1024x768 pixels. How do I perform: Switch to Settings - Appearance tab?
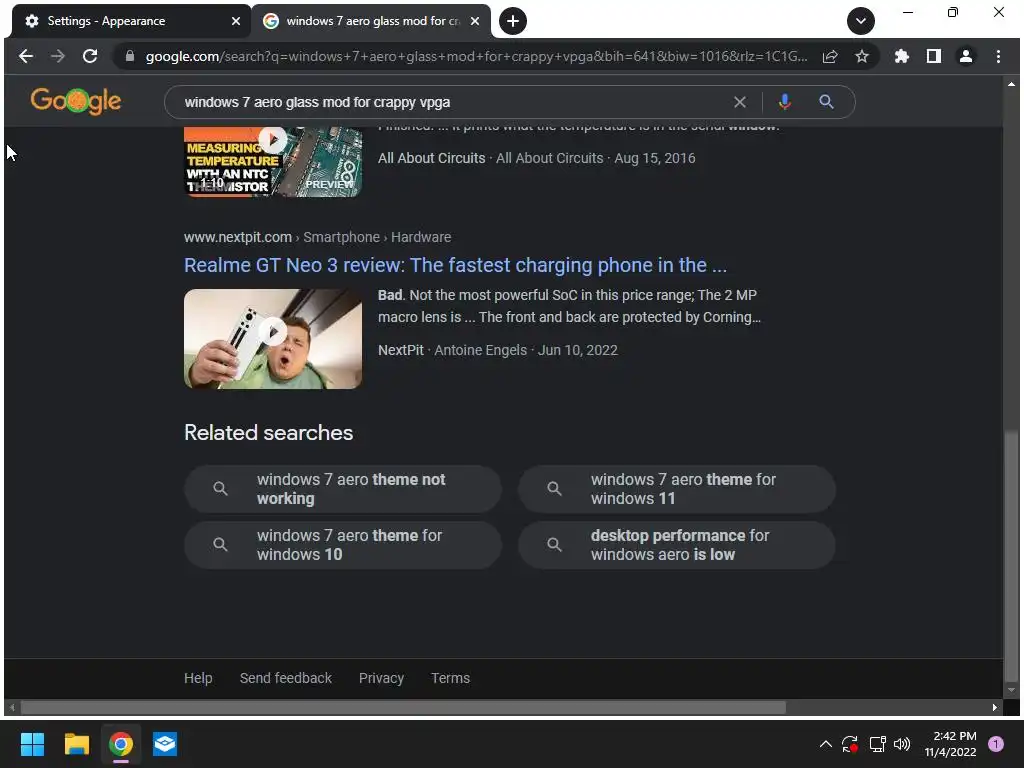pos(131,21)
